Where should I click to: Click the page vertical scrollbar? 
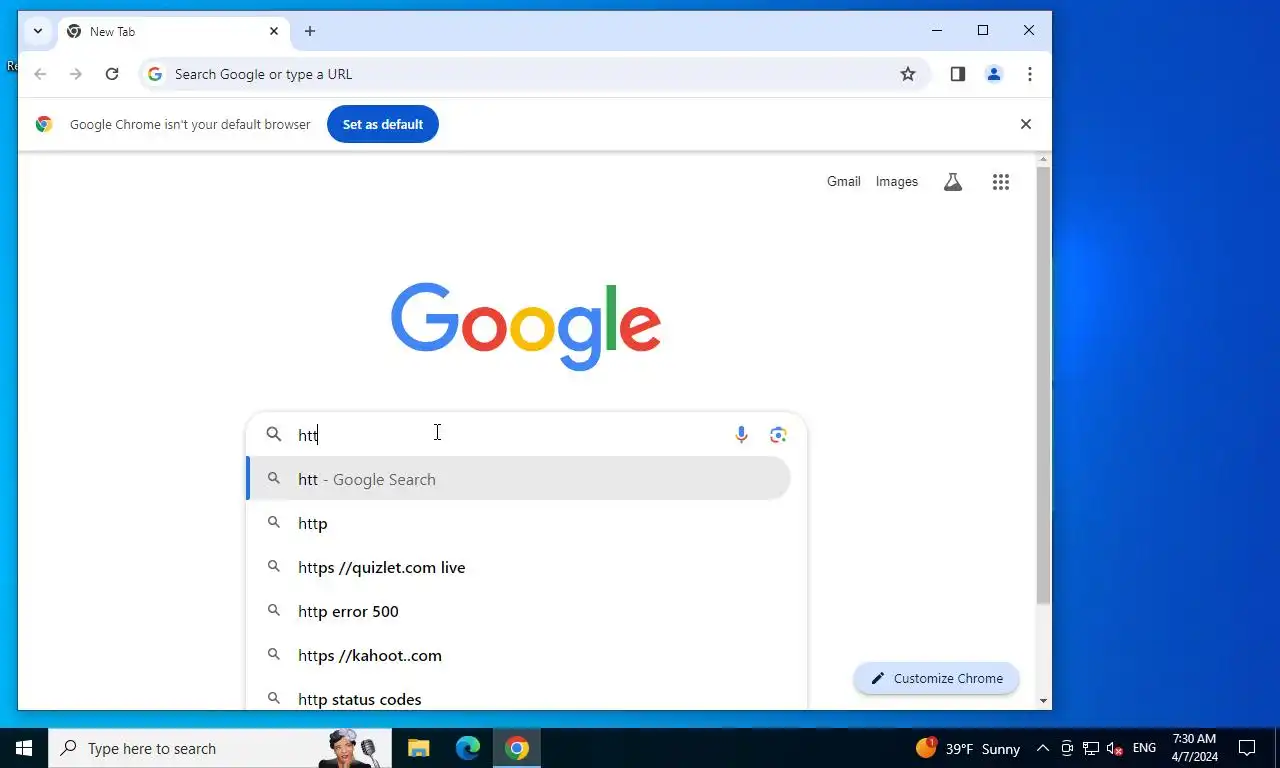click(x=1044, y=385)
